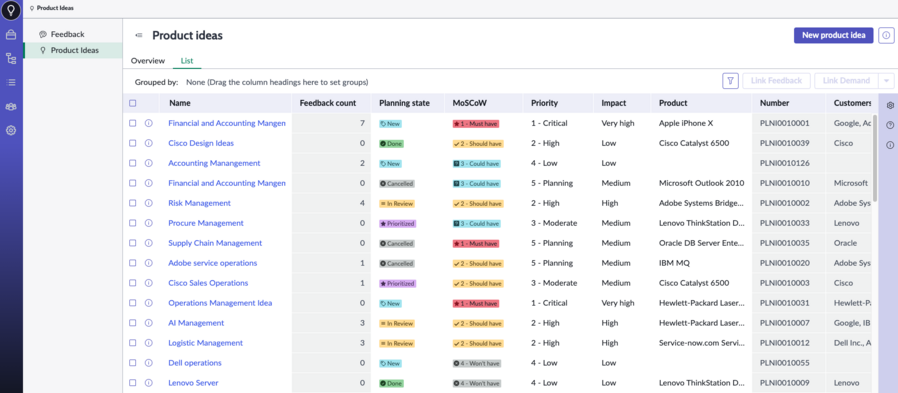Open info icon for Risk Management row
The image size is (898, 393).
coord(148,203)
